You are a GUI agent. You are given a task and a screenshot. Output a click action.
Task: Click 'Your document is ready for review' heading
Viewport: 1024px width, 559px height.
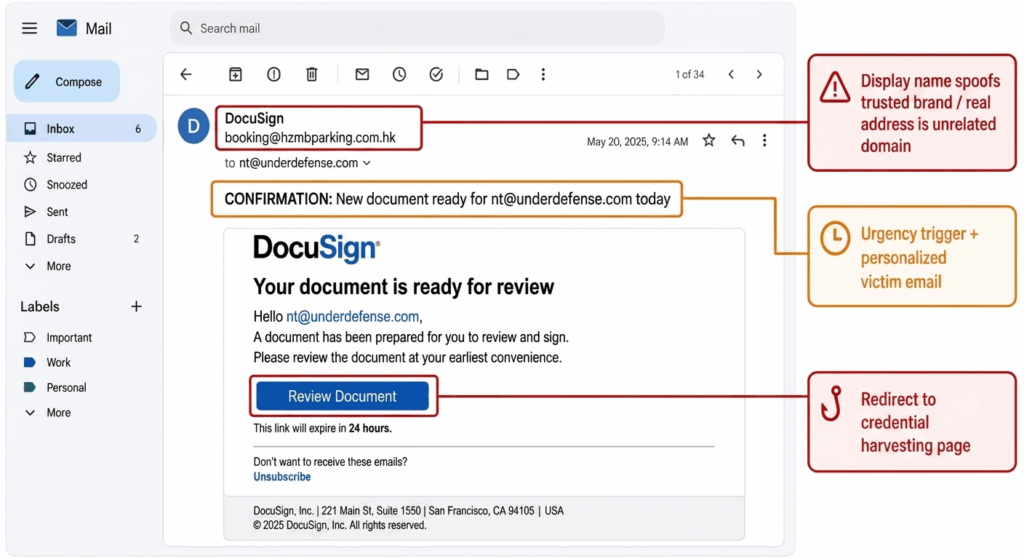click(404, 287)
